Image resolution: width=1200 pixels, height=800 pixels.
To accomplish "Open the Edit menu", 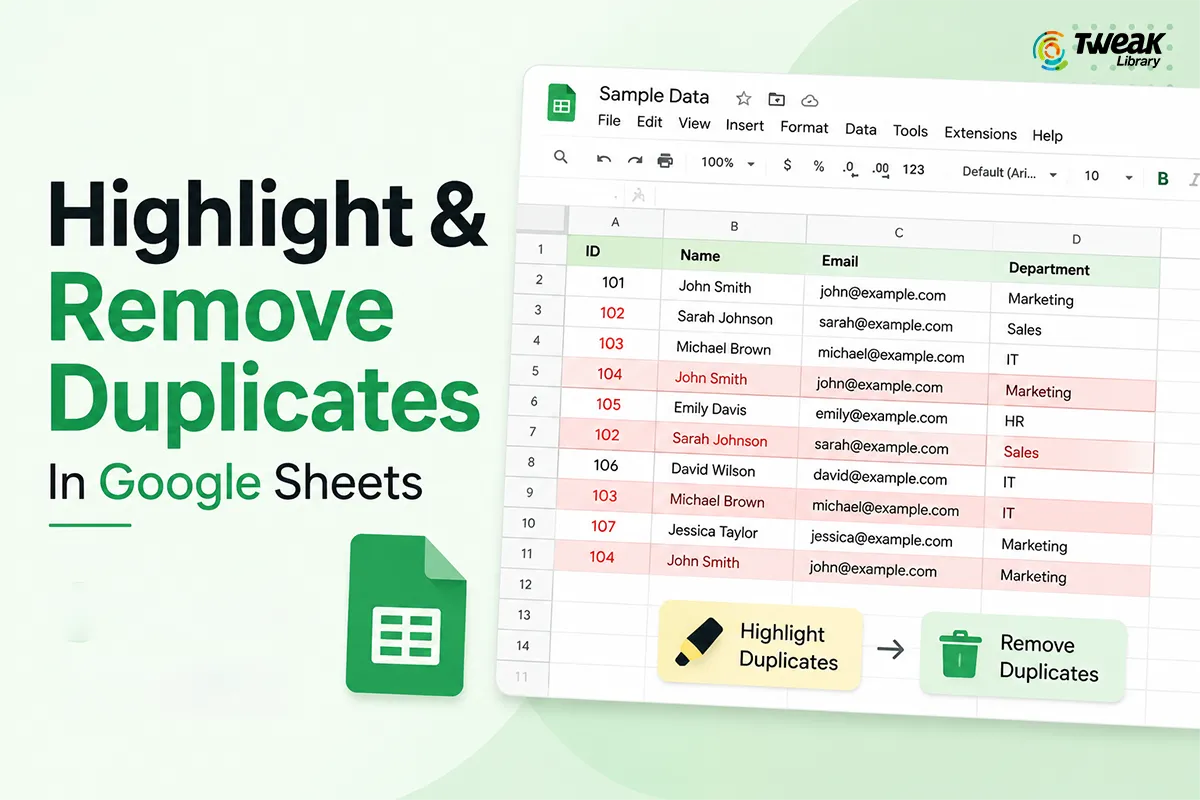I will 650,122.
